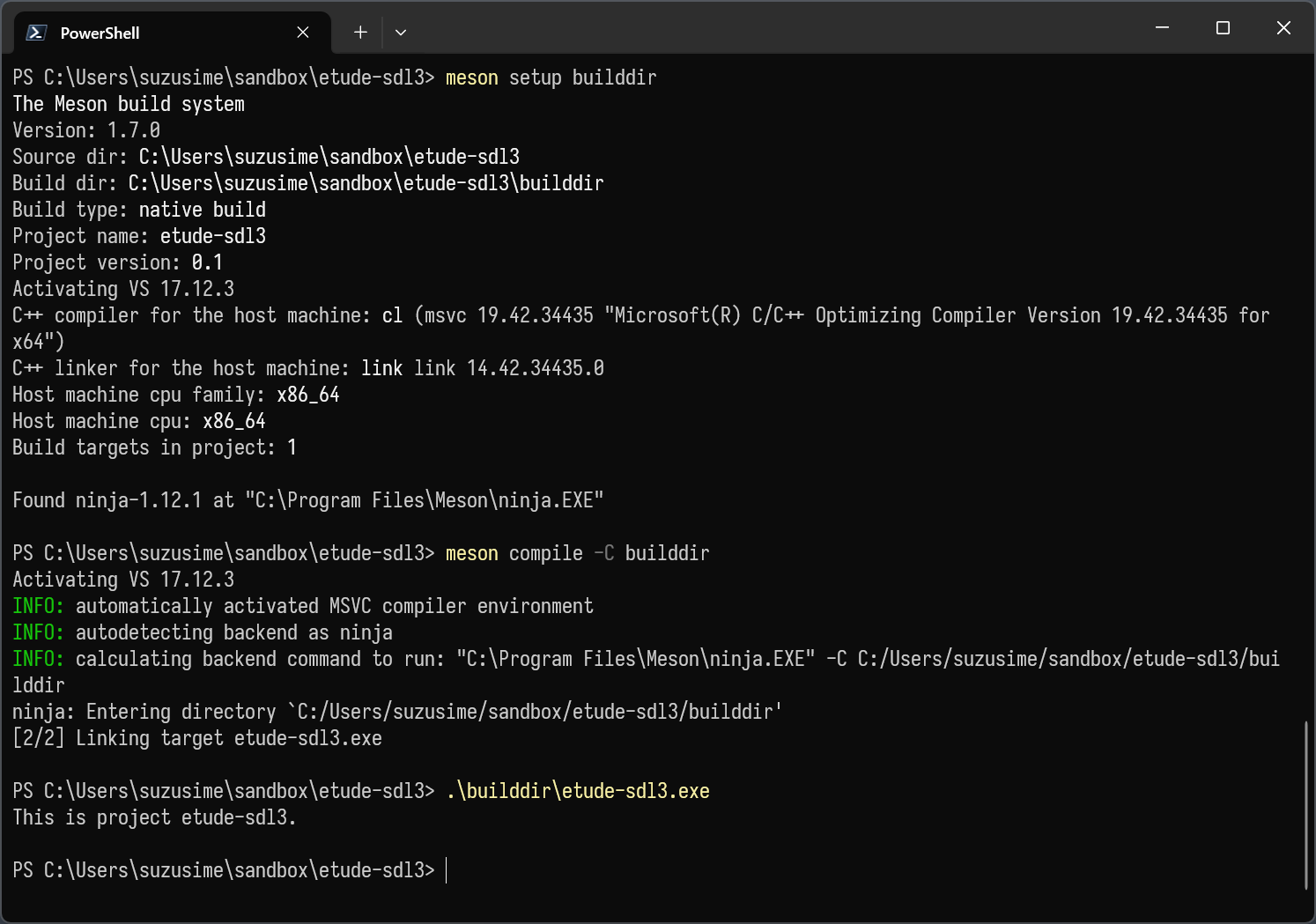This screenshot has width=1316, height=924.
Task: Click the 'Project name: etude-sdl3' line
Action: (139, 236)
